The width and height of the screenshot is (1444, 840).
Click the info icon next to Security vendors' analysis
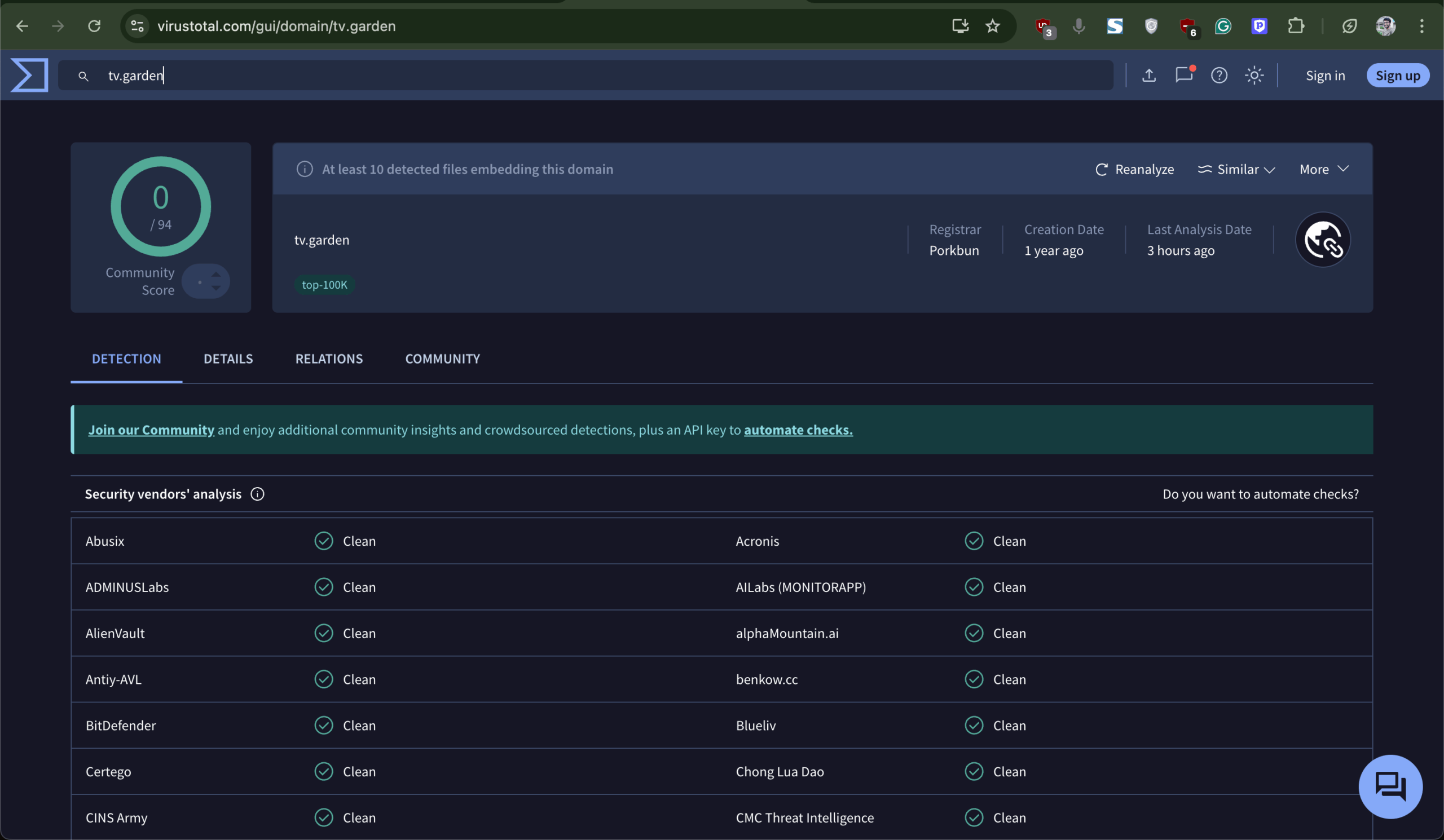point(257,494)
